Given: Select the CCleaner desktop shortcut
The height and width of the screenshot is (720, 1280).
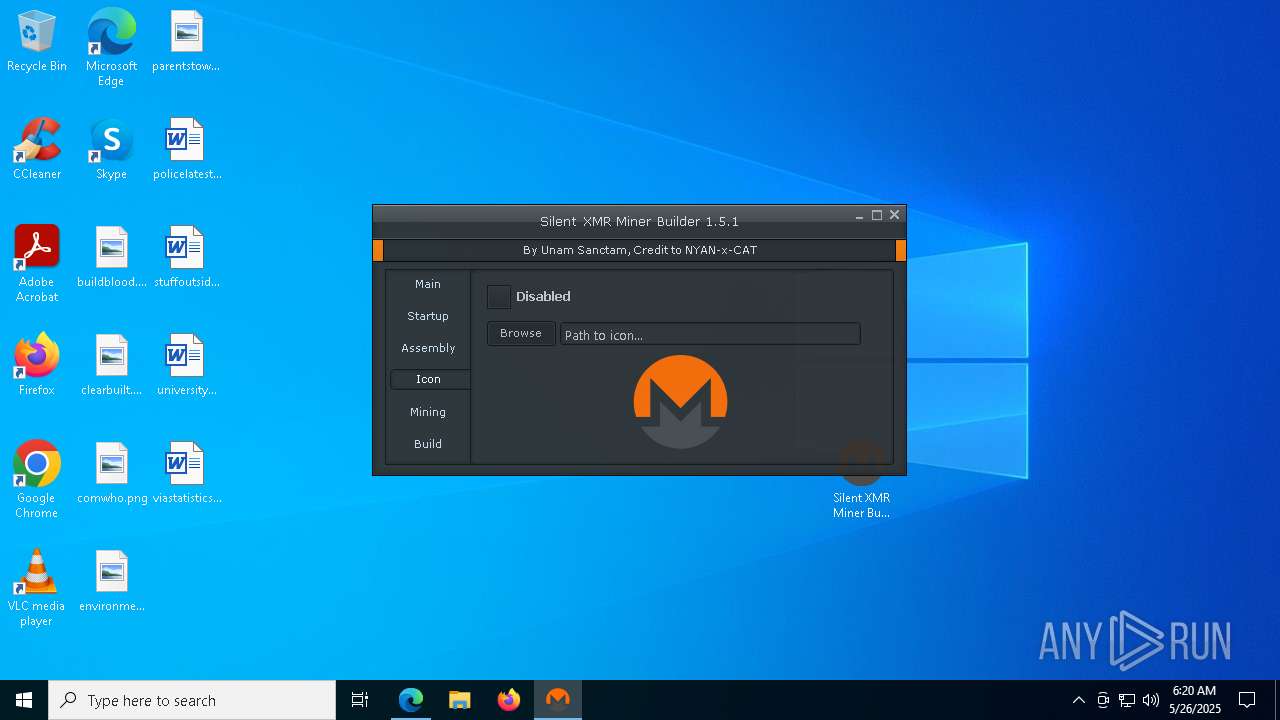Looking at the screenshot, I should coord(37,150).
